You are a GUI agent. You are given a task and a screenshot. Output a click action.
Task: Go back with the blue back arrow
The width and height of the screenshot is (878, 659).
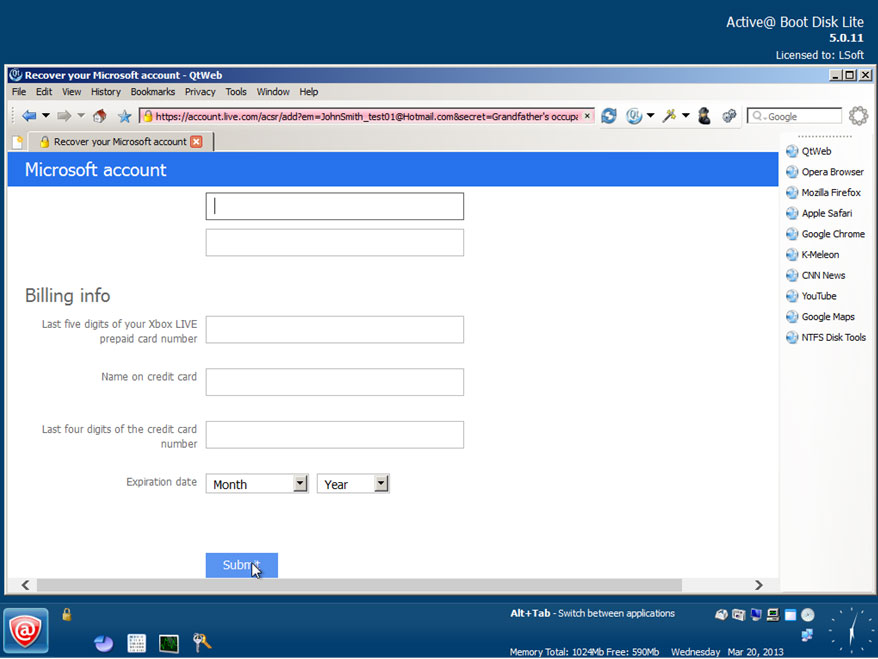coord(29,116)
